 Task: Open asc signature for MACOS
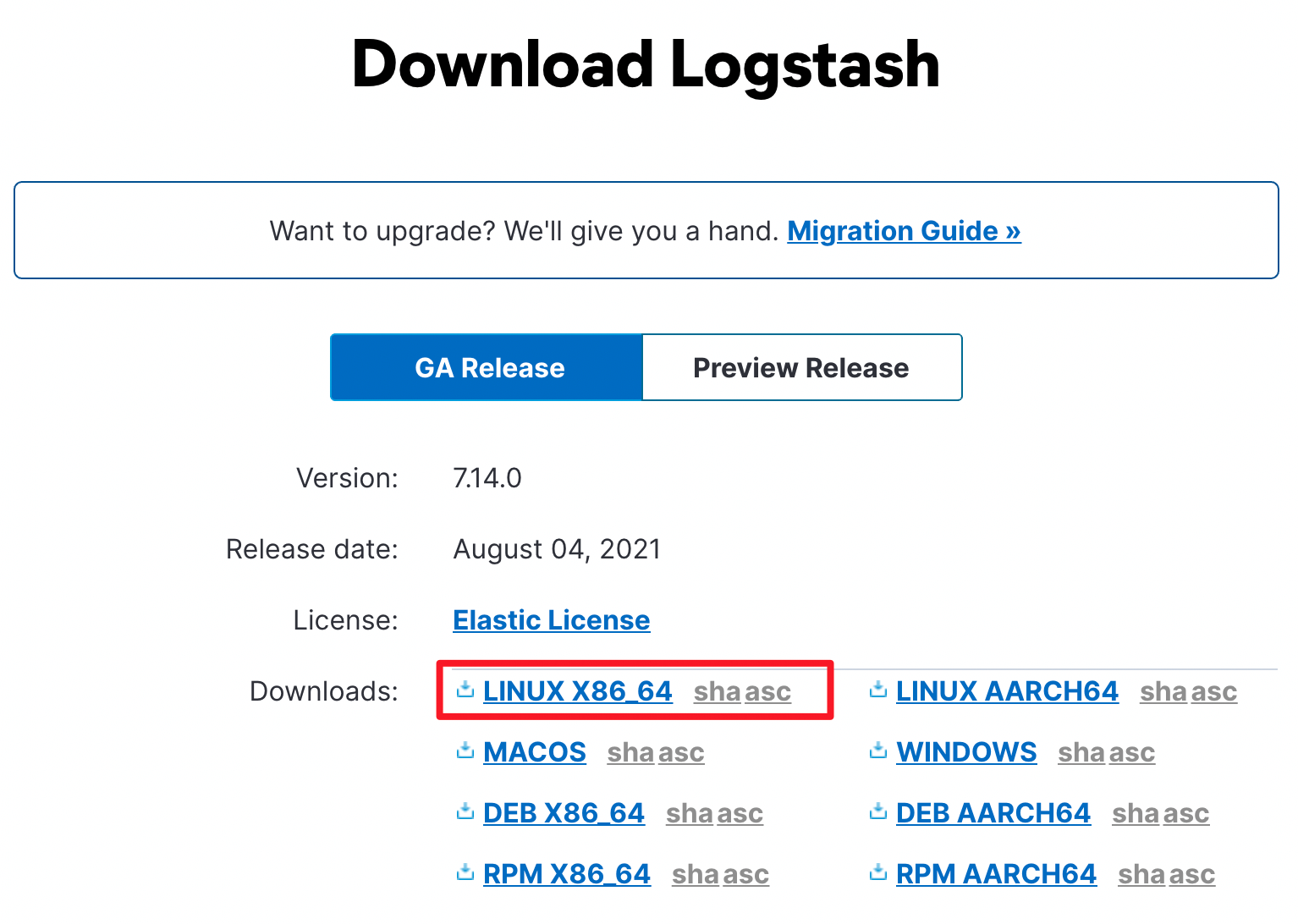pos(681,753)
